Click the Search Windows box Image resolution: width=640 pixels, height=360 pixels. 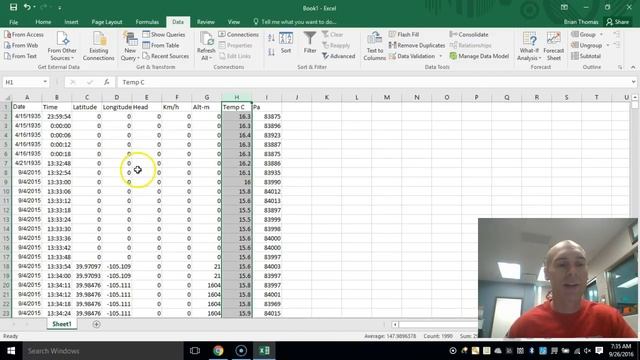click(x=102, y=351)
